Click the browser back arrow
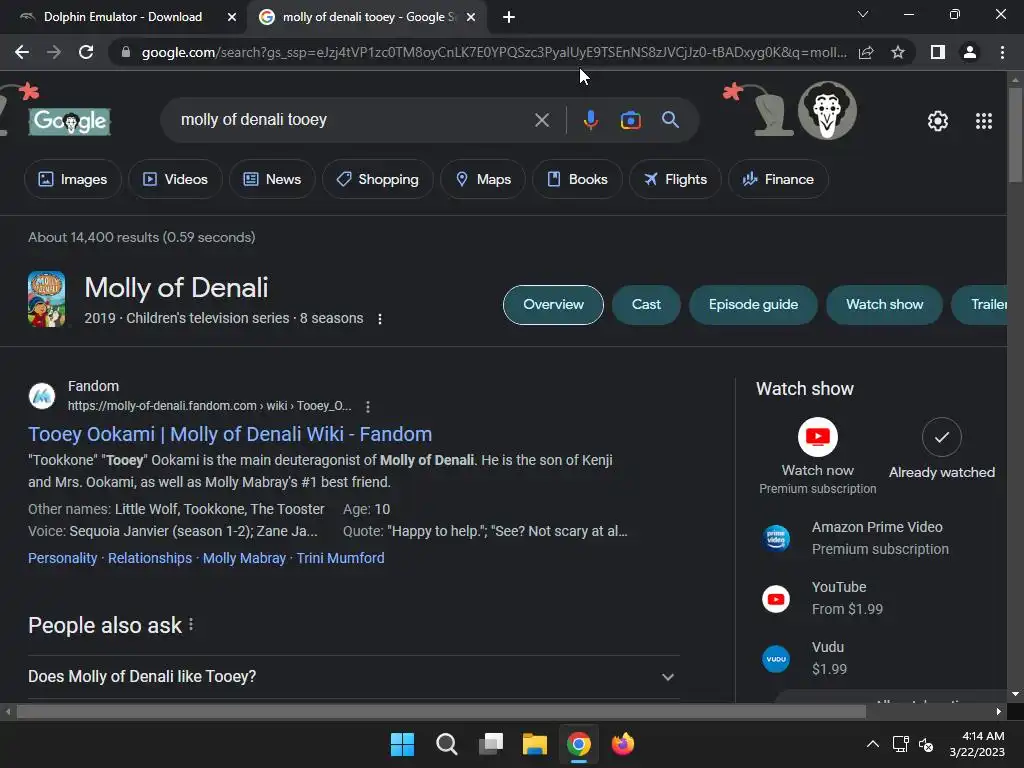 [x=22, y=52]
